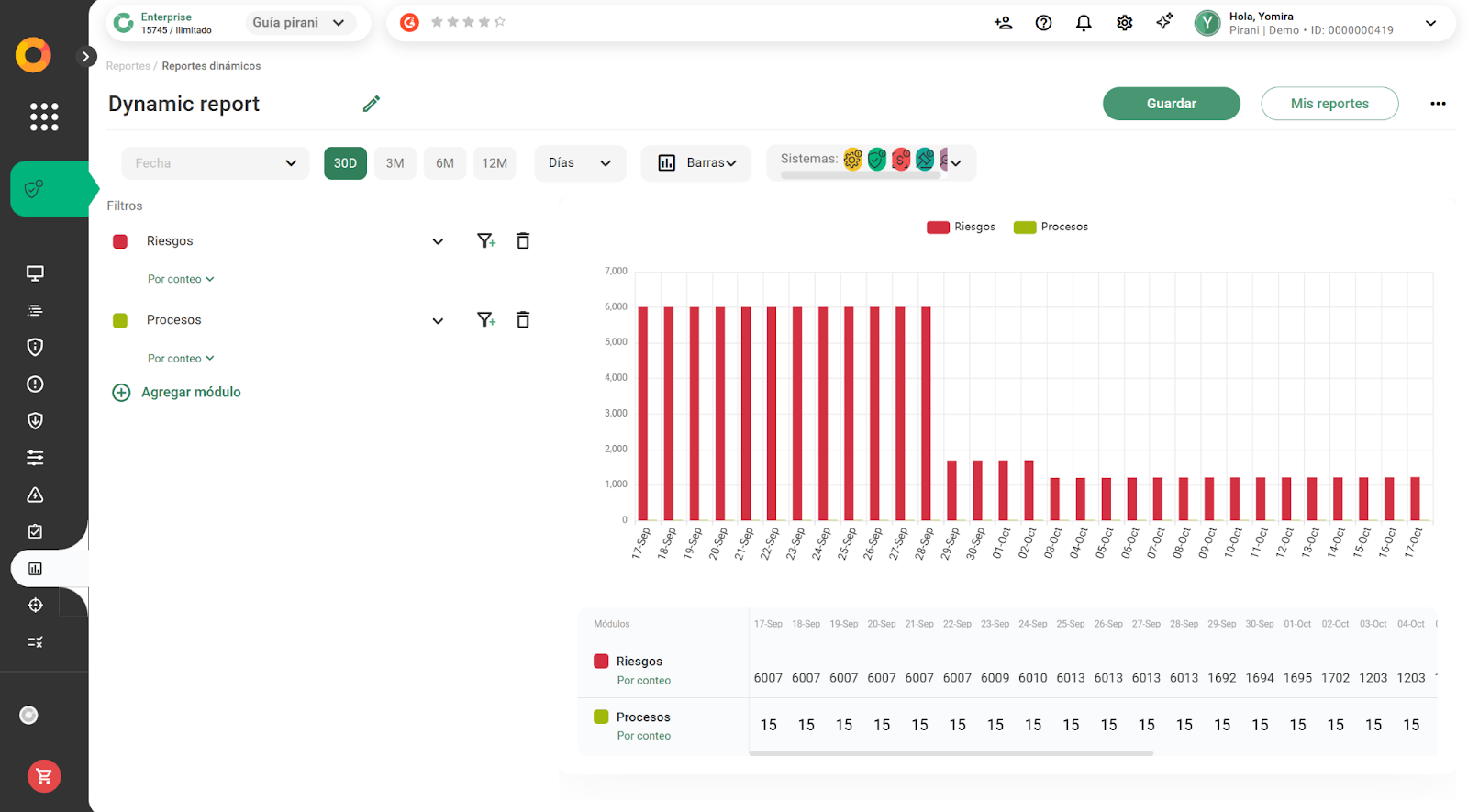Open the help question mark icon
This screenshot has height=812, width=1468.
(x=1043, y=23)
